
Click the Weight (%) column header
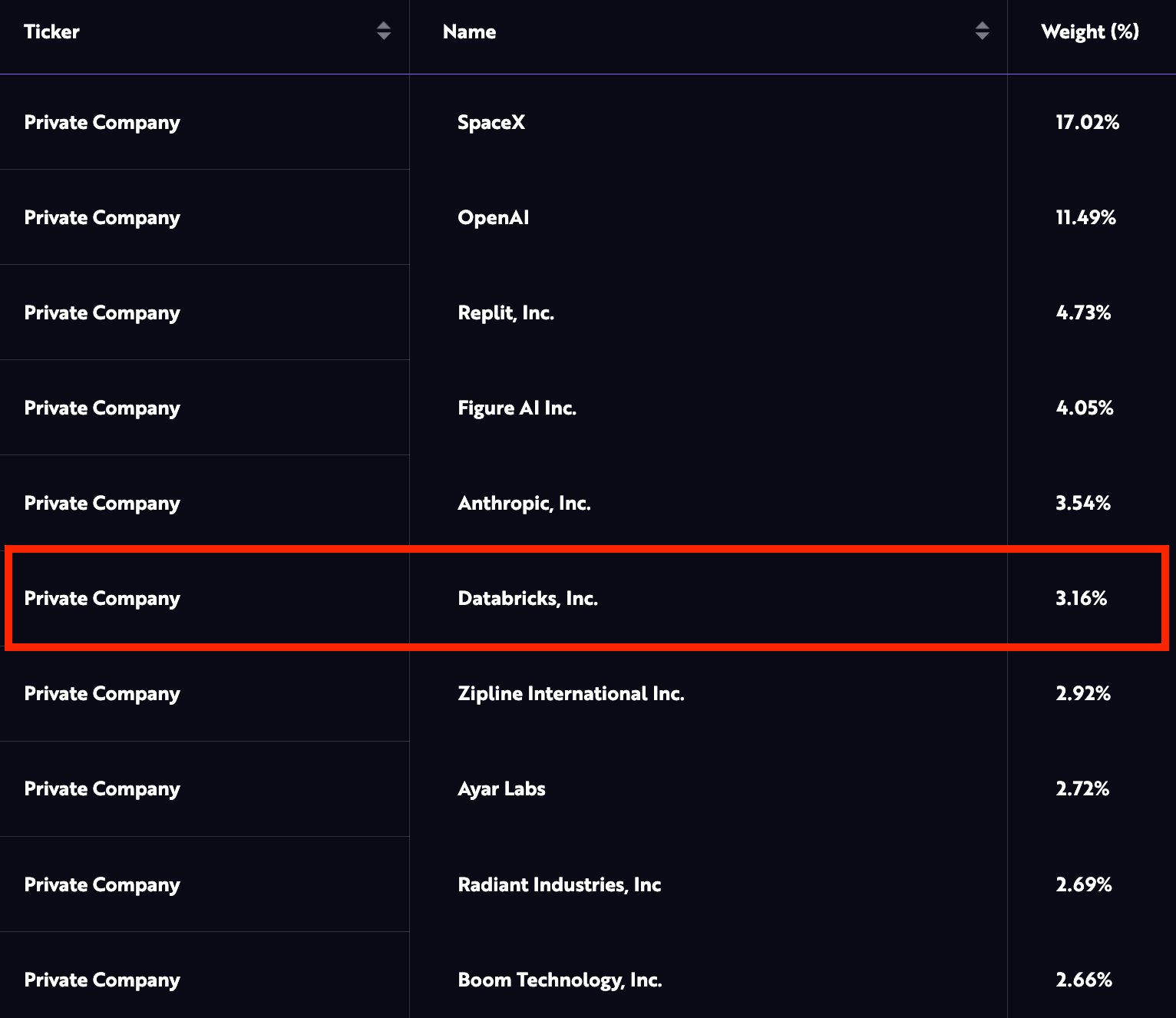[1089, 31]
